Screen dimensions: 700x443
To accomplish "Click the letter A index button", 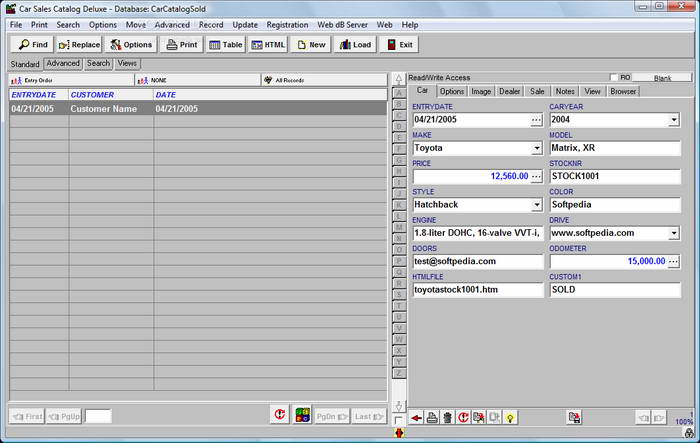I will point(399,93).
